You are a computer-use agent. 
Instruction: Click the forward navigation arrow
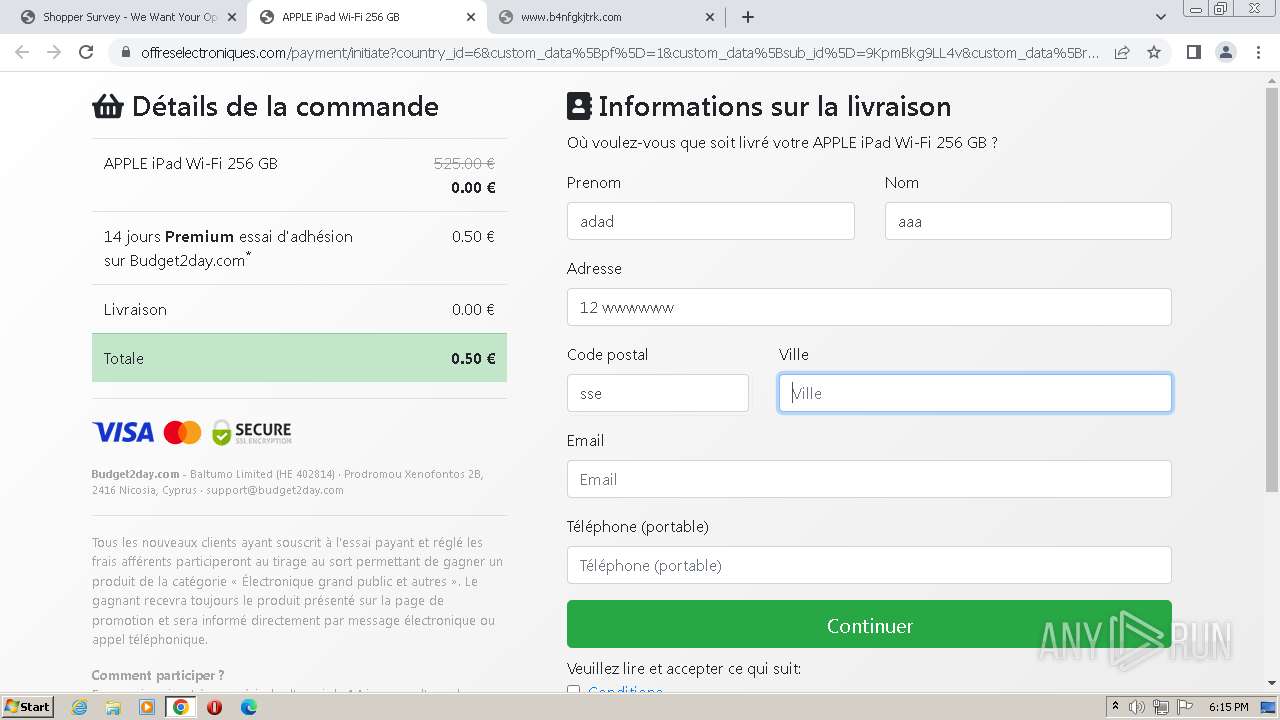[x=54, y=52]
